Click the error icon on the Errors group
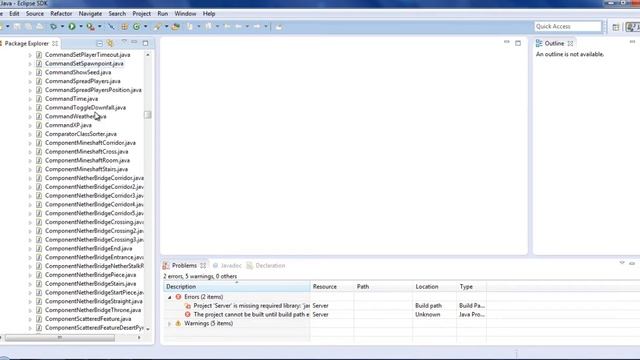640x360 pixels. [x=178, y=297]
